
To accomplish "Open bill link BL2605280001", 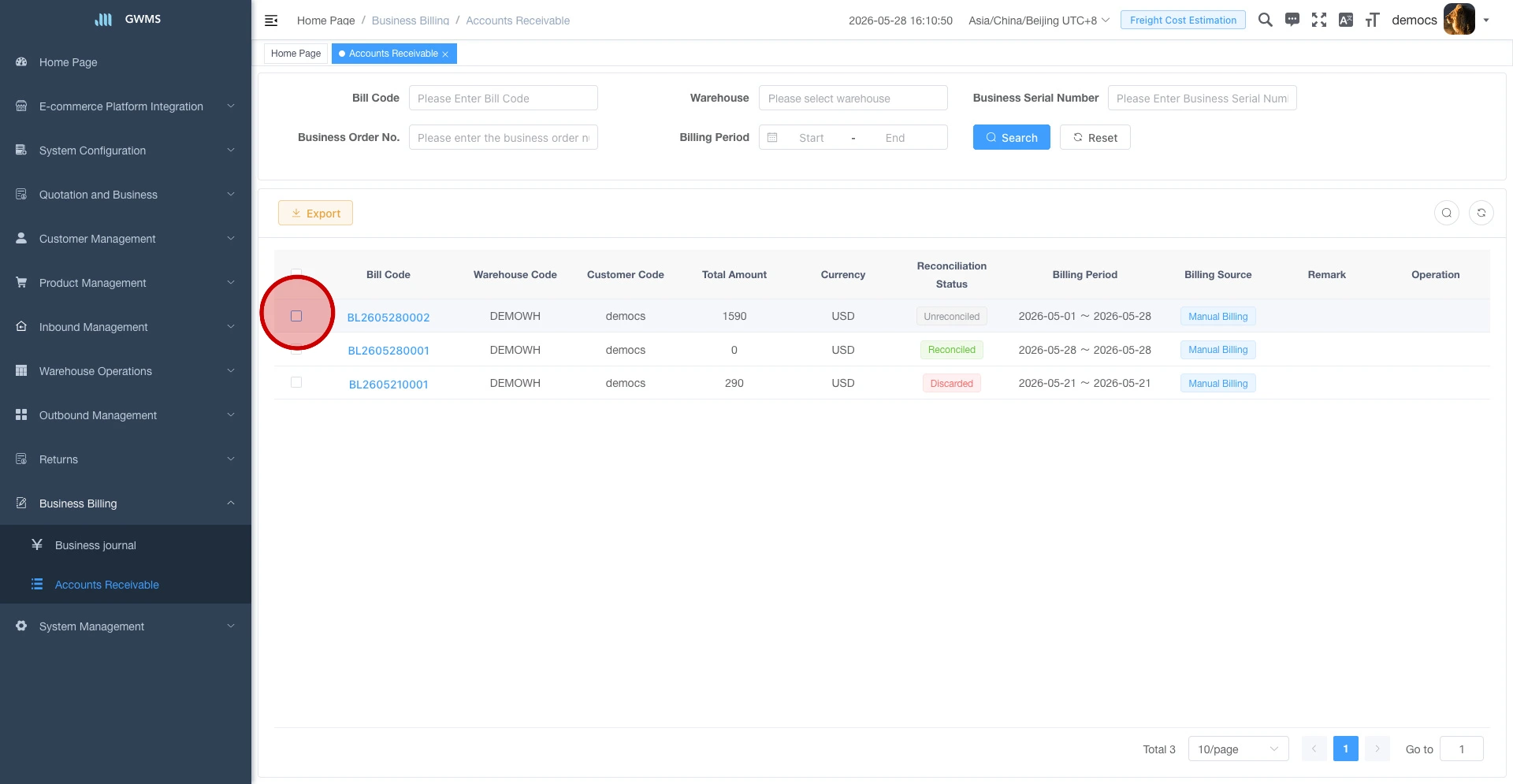I will pos(388,350).
